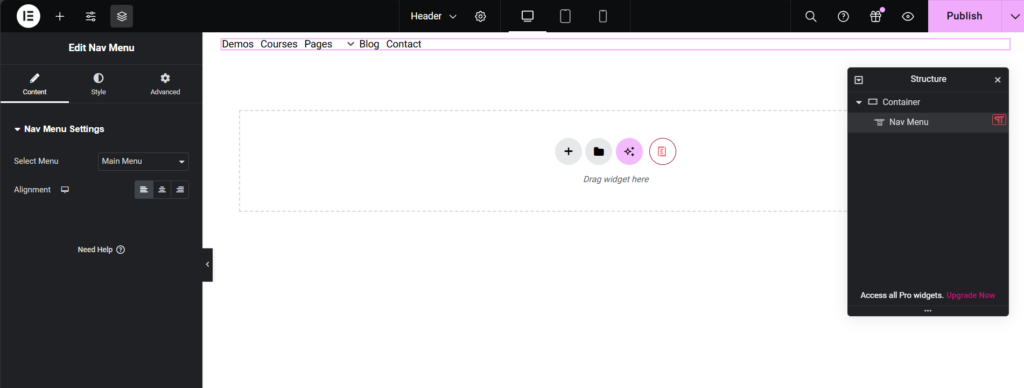The width and height of the screenshot is (1024, 388).
Task: Open the Upgrade Now link
Action: 970,295
